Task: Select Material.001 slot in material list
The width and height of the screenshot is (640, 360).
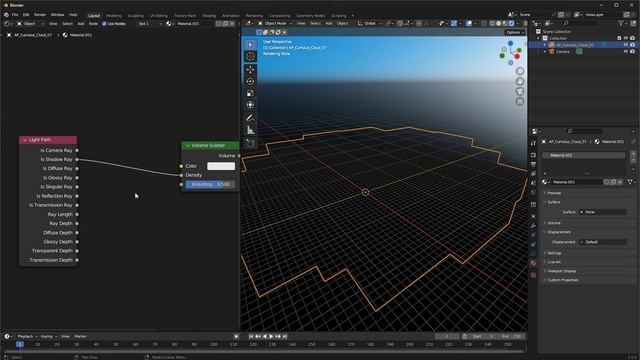Action: click(584, 156)
